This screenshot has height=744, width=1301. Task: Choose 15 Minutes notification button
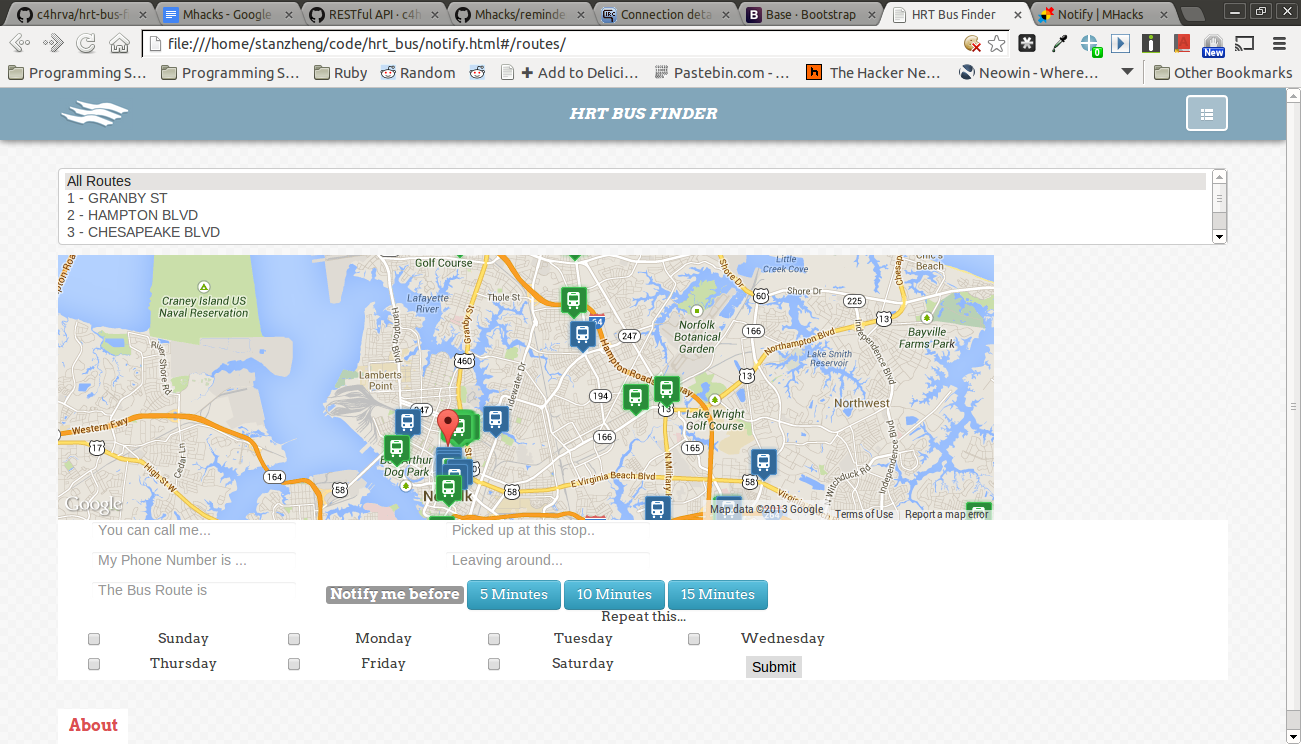tap(718, 595)
